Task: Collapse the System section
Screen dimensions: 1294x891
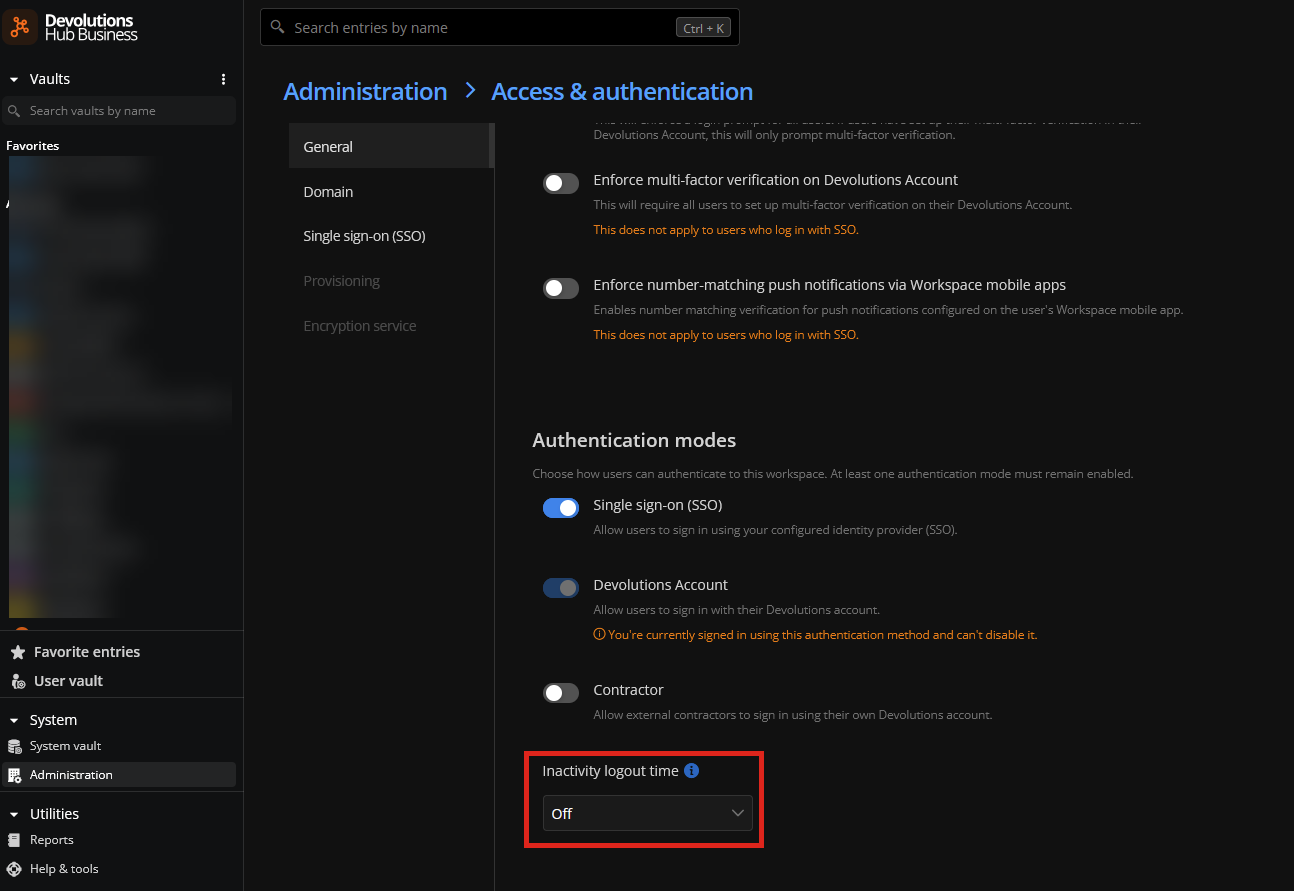Action: pos(14,720)
